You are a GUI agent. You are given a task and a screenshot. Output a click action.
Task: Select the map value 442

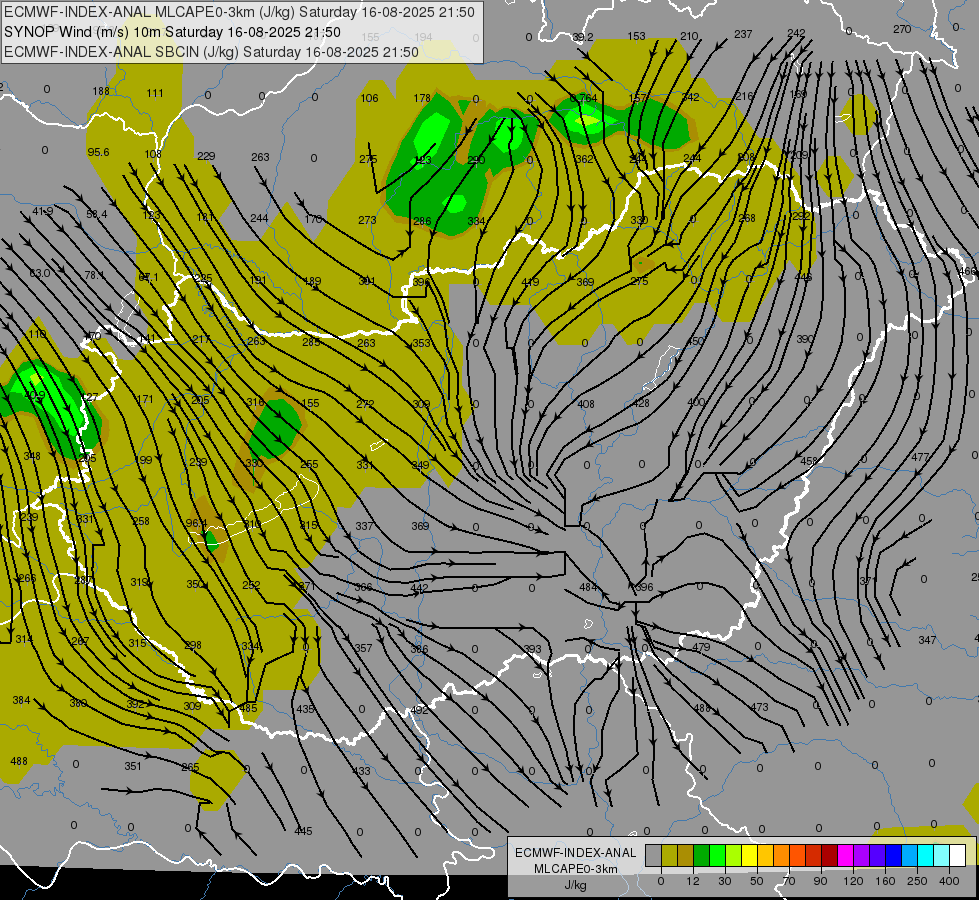pos(420,588)
